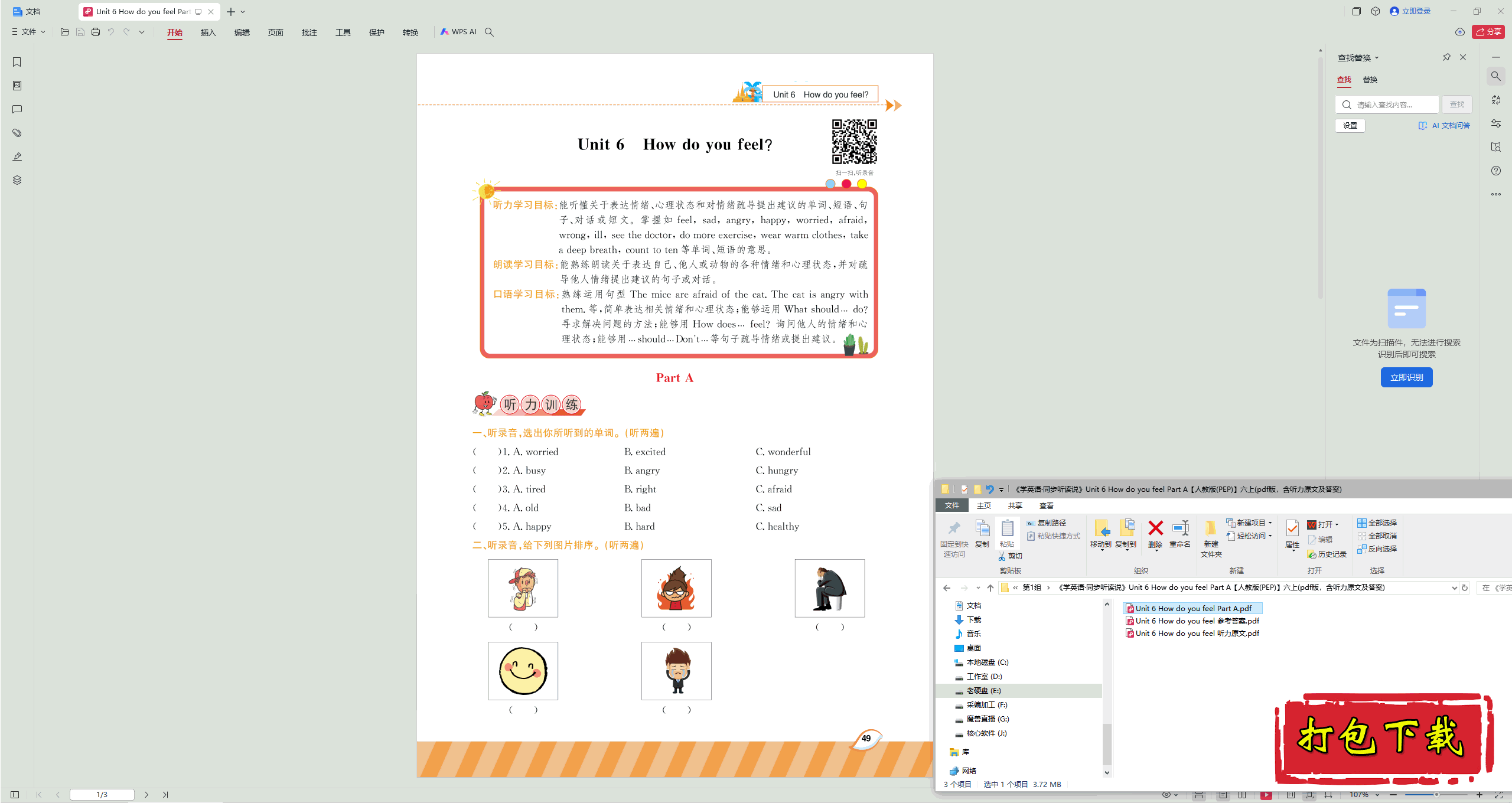The height and width of the screenshot is (803, 1512).
Task: Click the help question mark icon in right strip
Action: click(1495, 171)
